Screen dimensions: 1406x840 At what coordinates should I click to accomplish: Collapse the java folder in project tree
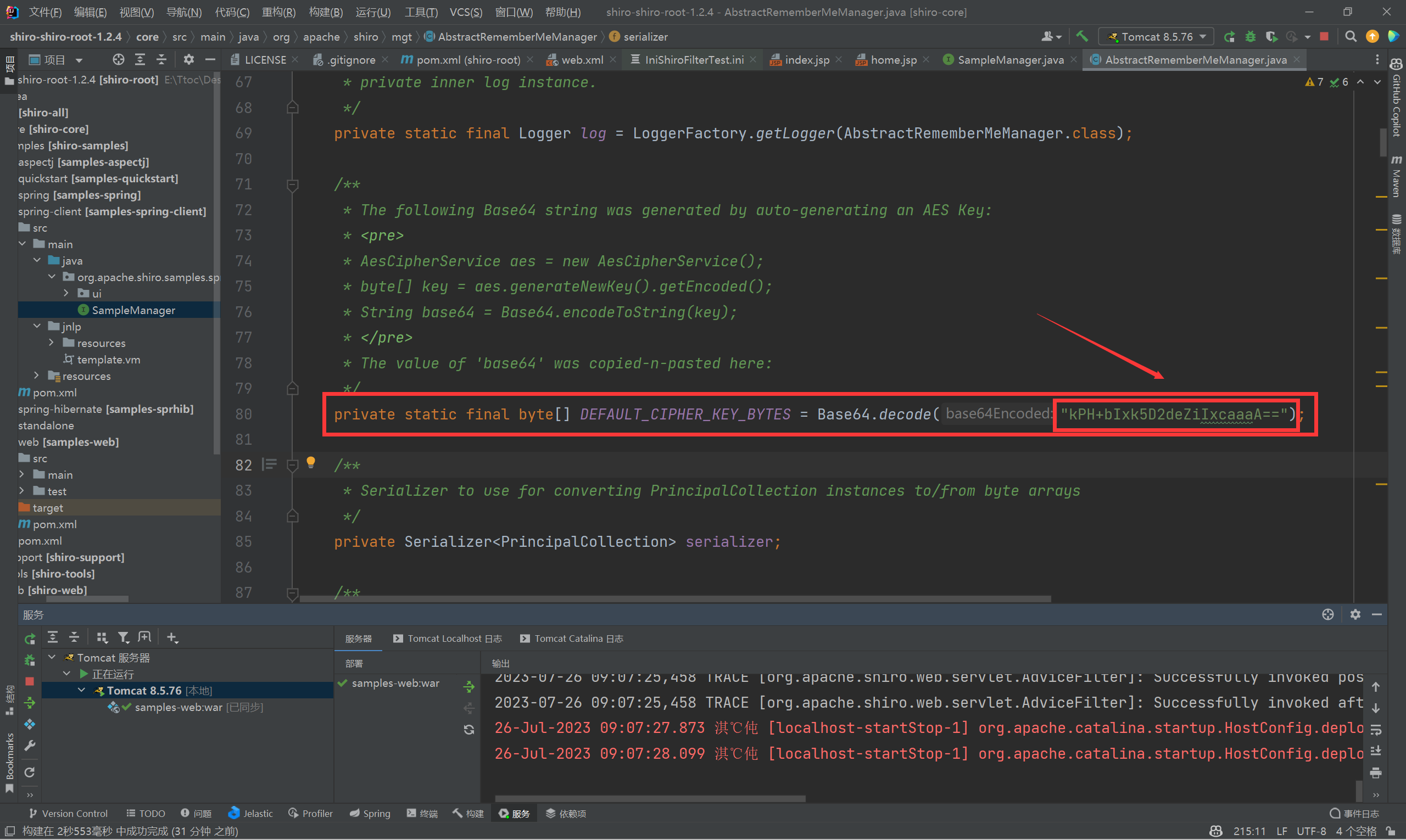click(x=37, y=260)
